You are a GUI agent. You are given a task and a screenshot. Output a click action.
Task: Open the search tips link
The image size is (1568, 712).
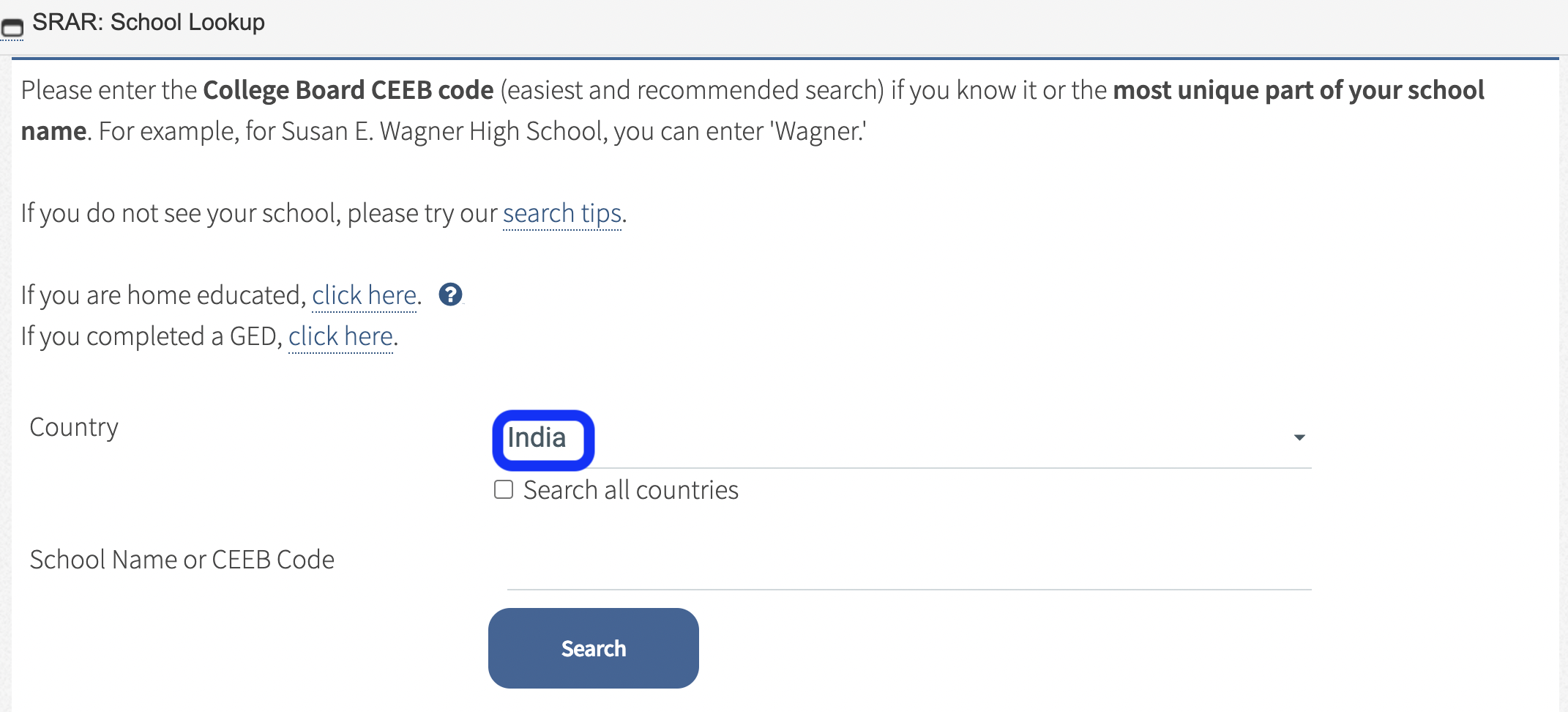[x=561, y=214]
